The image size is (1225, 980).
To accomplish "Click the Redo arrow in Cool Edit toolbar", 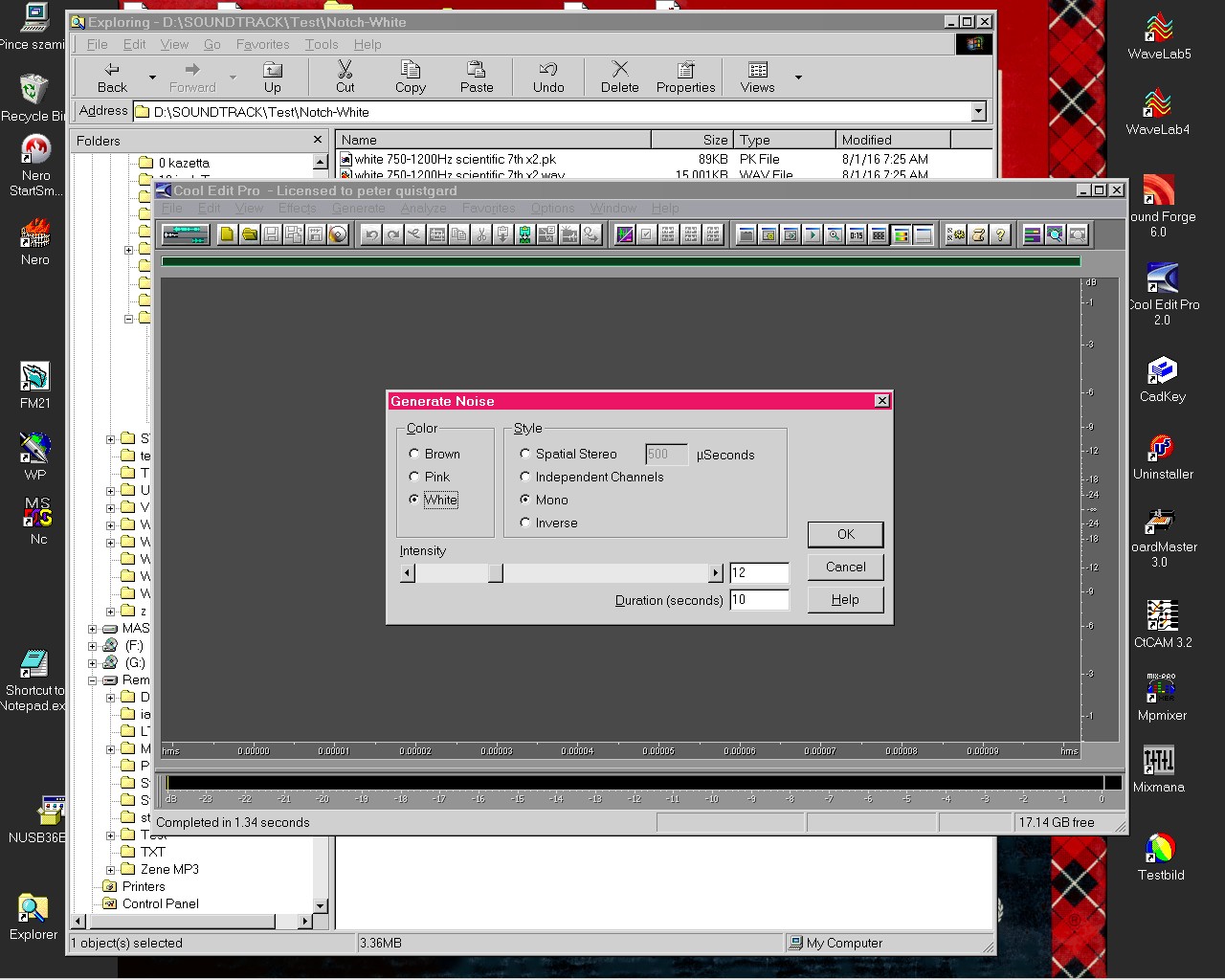I will pyautogui.click(x=392, y=234).
